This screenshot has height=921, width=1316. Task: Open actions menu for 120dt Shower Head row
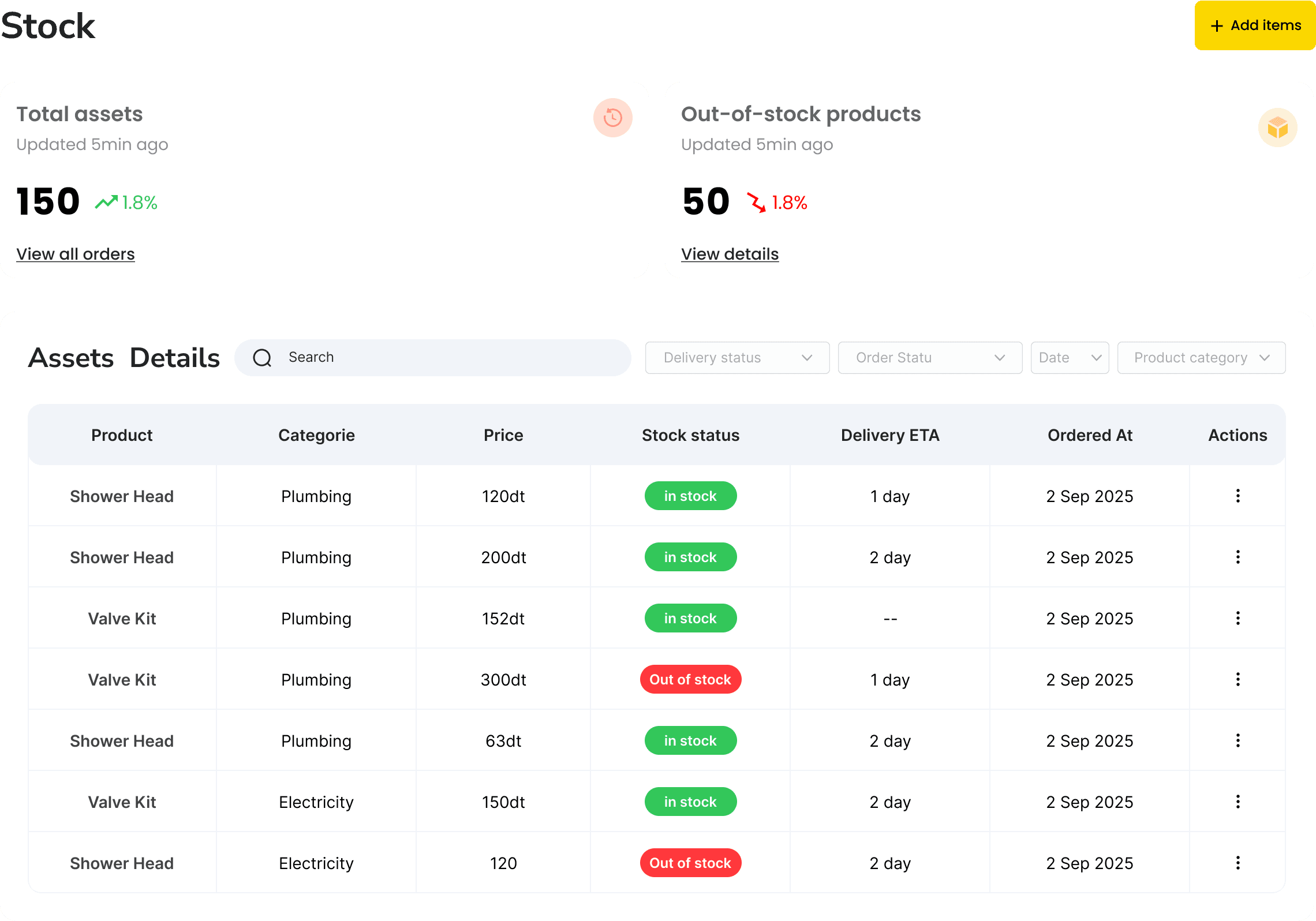[x=1238, y=496]
